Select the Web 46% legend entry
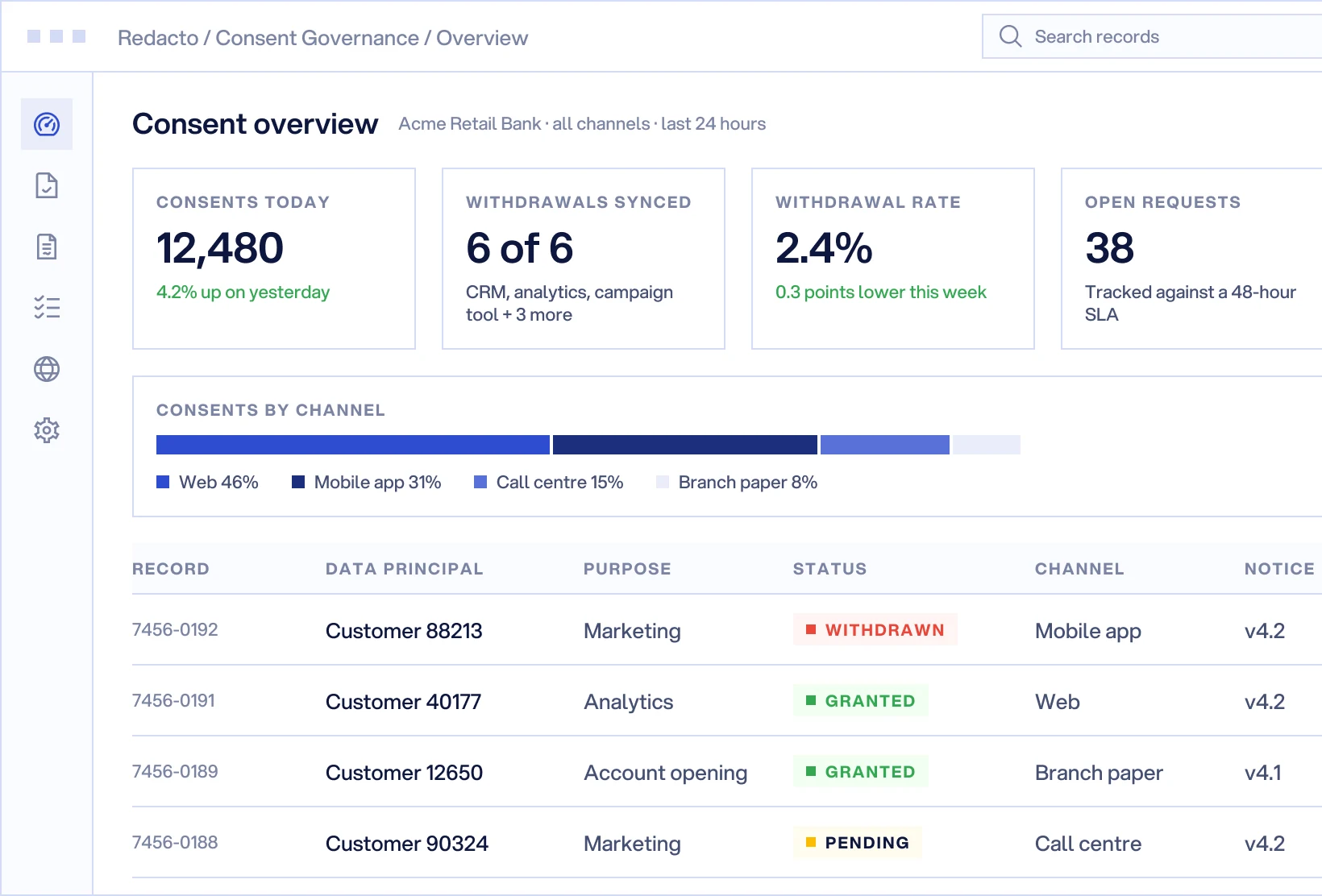 pyautogui.click(x=207, y=482)
